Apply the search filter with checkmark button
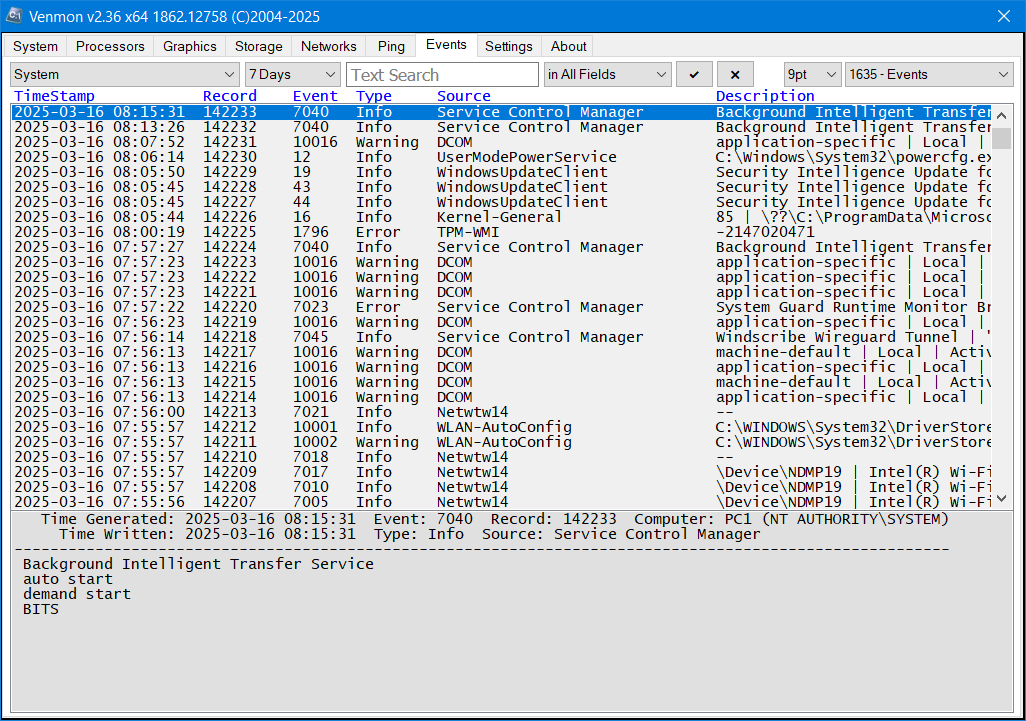 tap(694, 75)
